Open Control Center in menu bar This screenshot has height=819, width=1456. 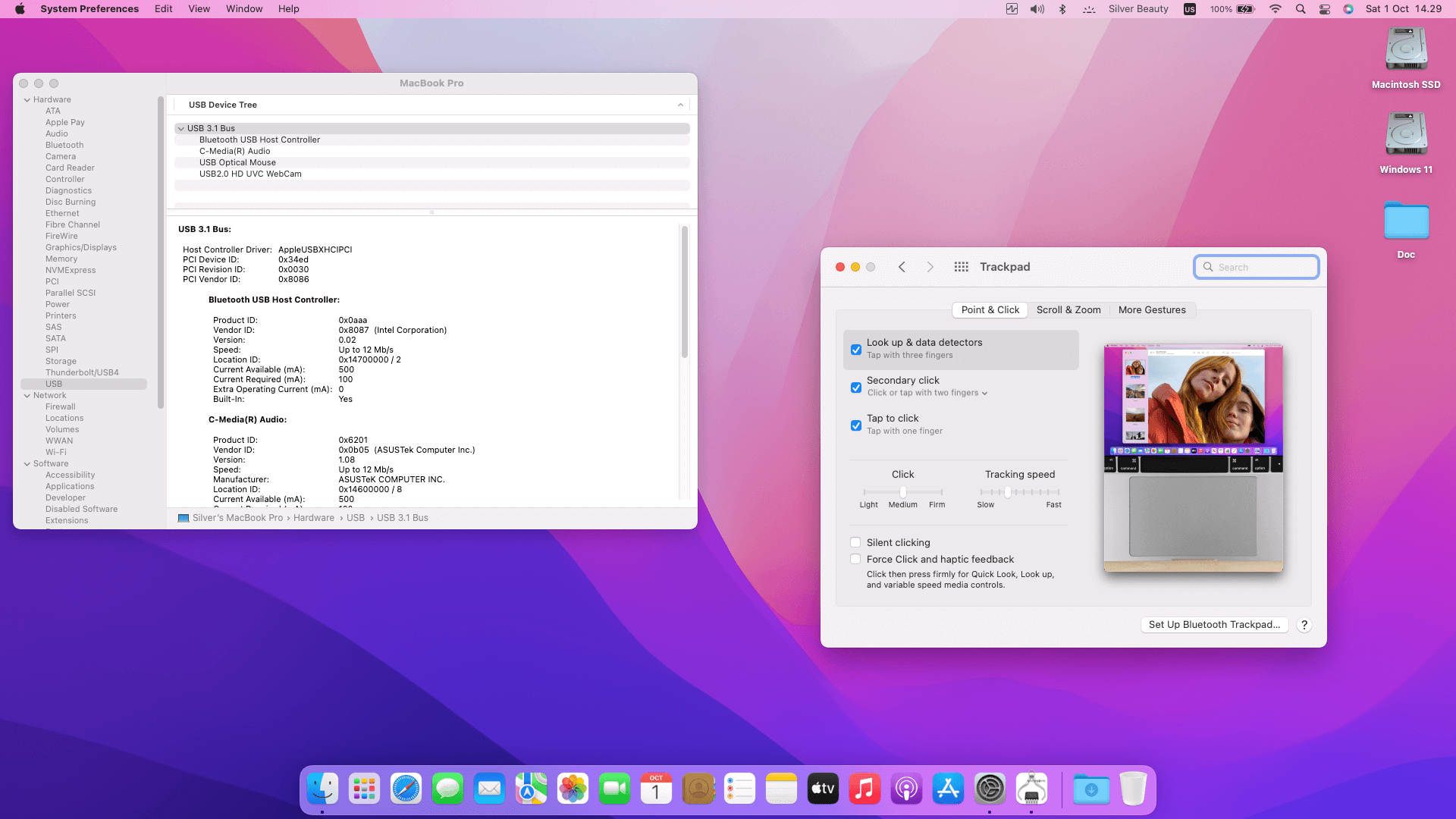point(1325,9)
